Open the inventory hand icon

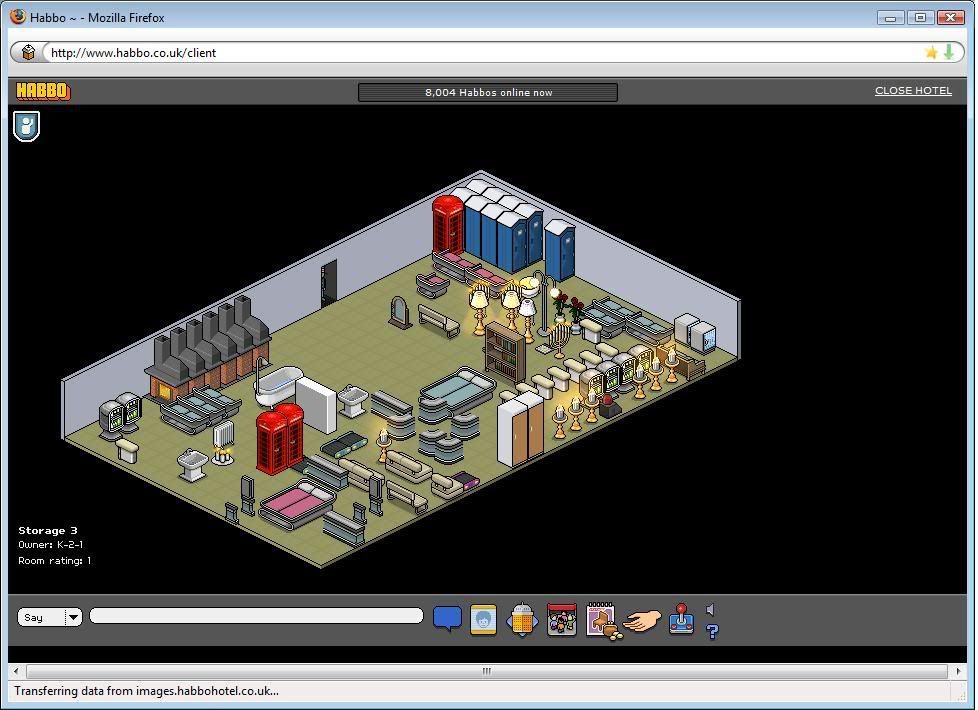tap(641, 621)
